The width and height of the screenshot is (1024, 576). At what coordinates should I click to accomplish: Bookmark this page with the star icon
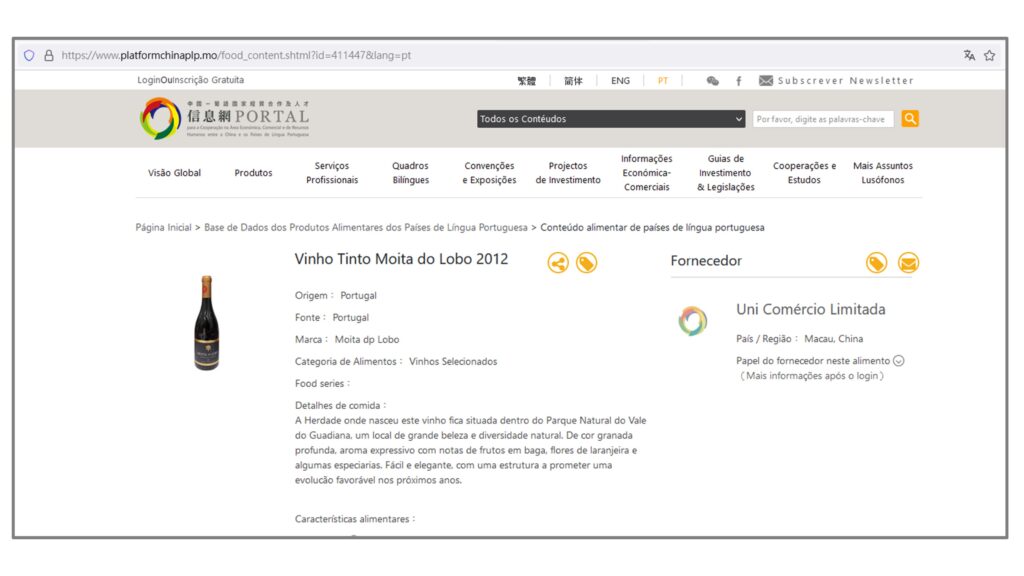click(989, 56)
